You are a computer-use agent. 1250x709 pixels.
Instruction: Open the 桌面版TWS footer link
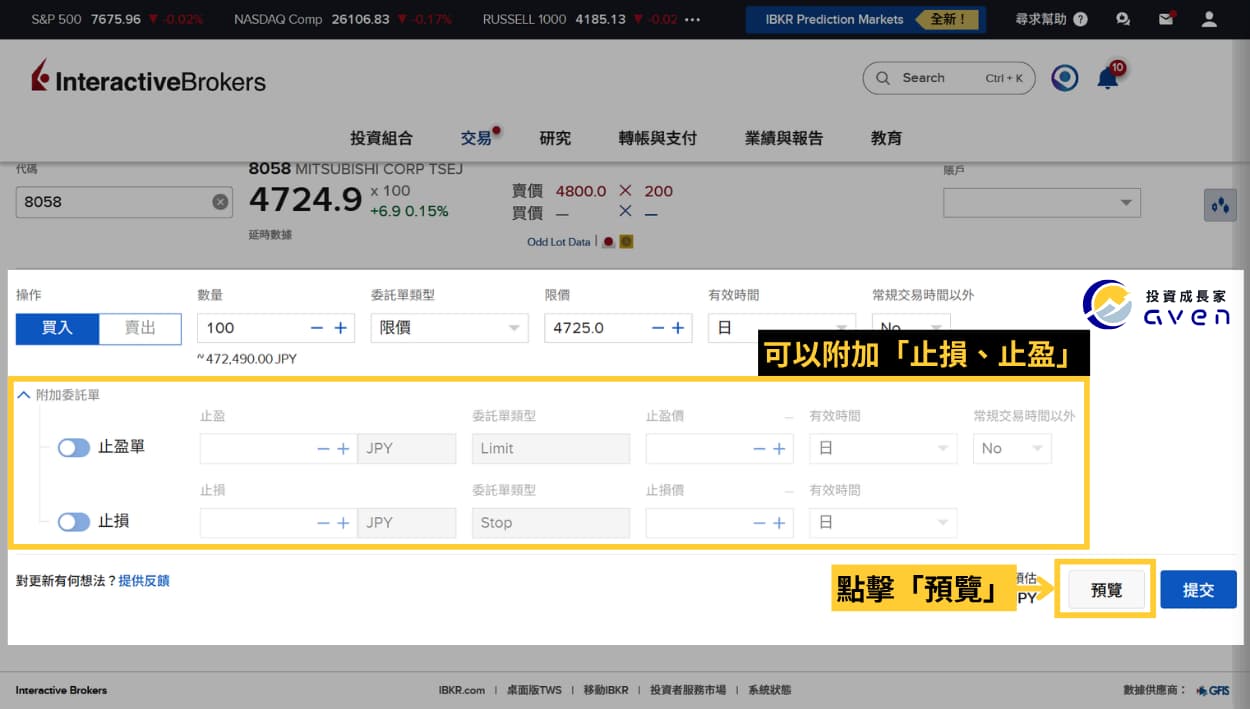(x=534, y=690)
